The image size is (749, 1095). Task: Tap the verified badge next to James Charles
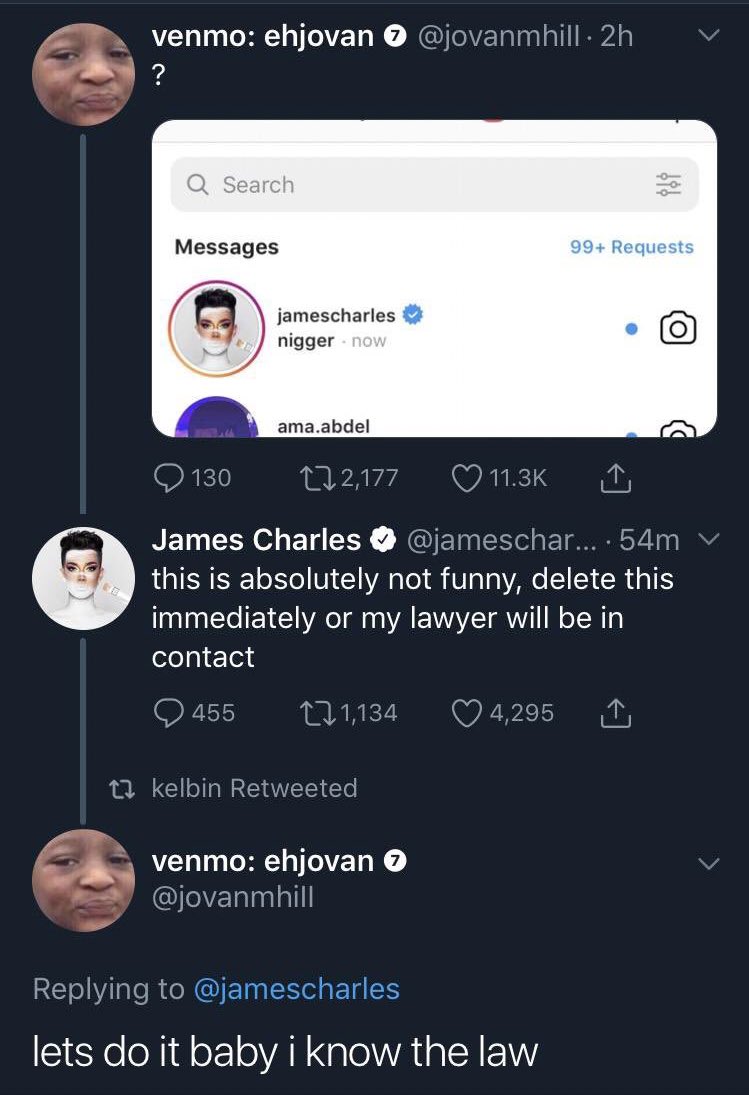[x=381, y=541]
